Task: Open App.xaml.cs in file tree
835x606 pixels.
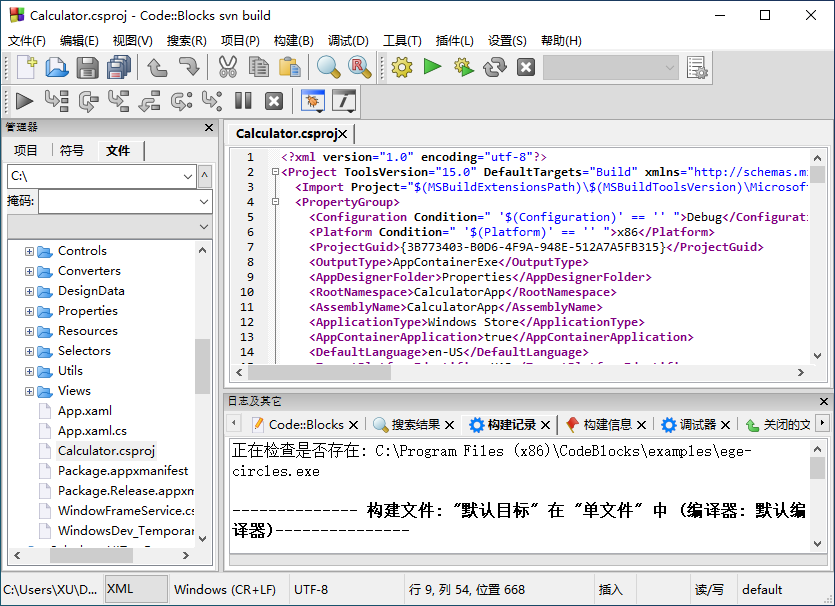Action: pos(92,431)
